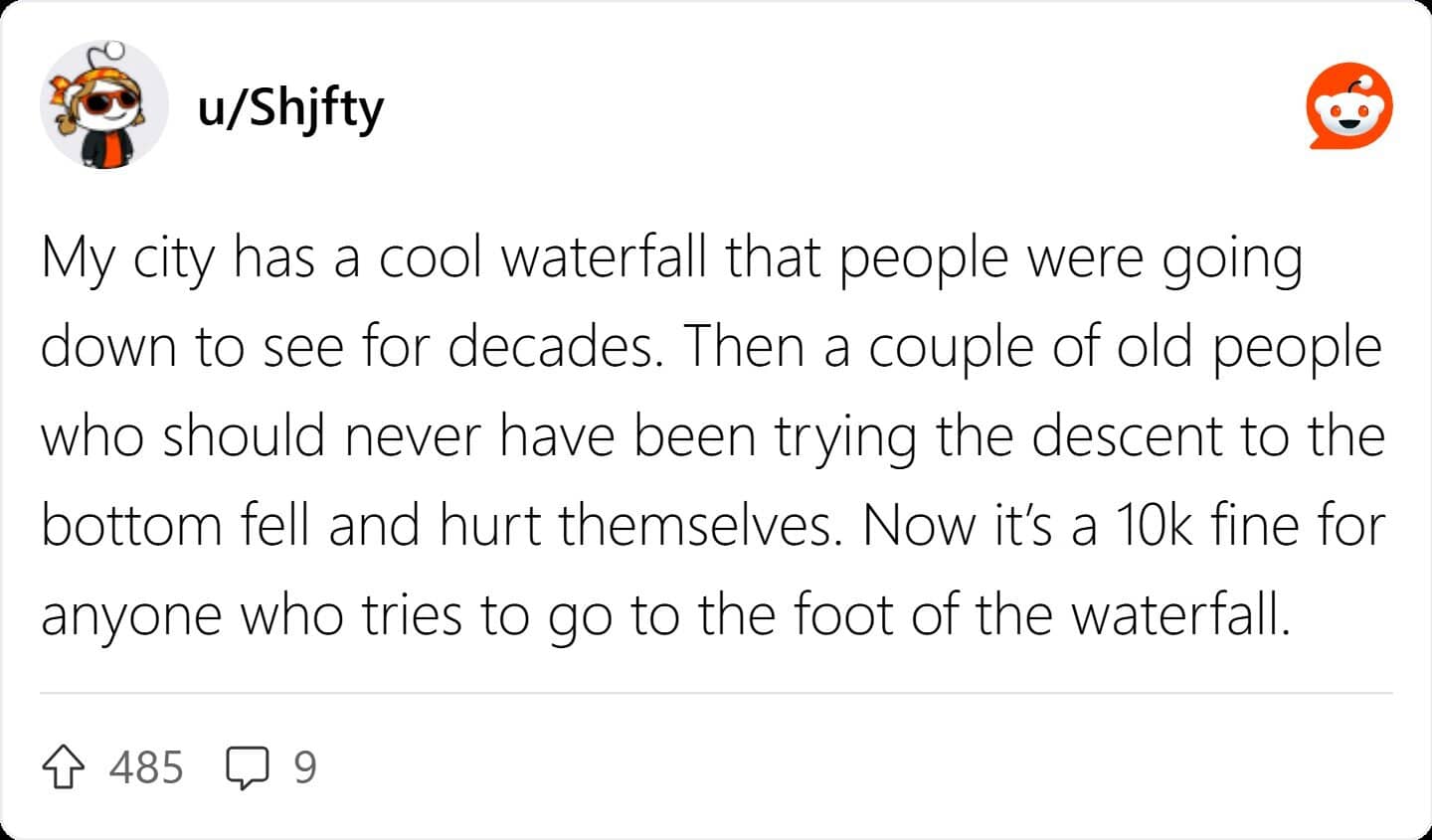Open the u/Shjfty user profile link
Image resolution: width=1432 pixels, height=840 pixels.
click(290, 107)
